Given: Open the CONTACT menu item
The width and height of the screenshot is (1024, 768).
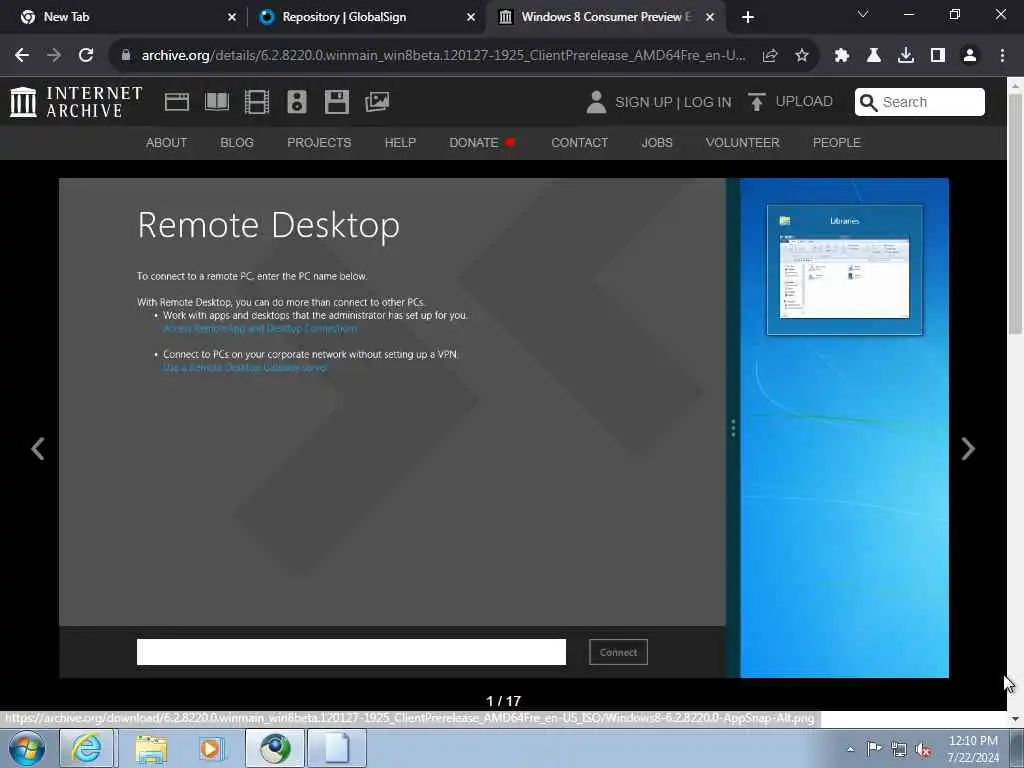Looking at the screenshot, I should pos(579,142).
